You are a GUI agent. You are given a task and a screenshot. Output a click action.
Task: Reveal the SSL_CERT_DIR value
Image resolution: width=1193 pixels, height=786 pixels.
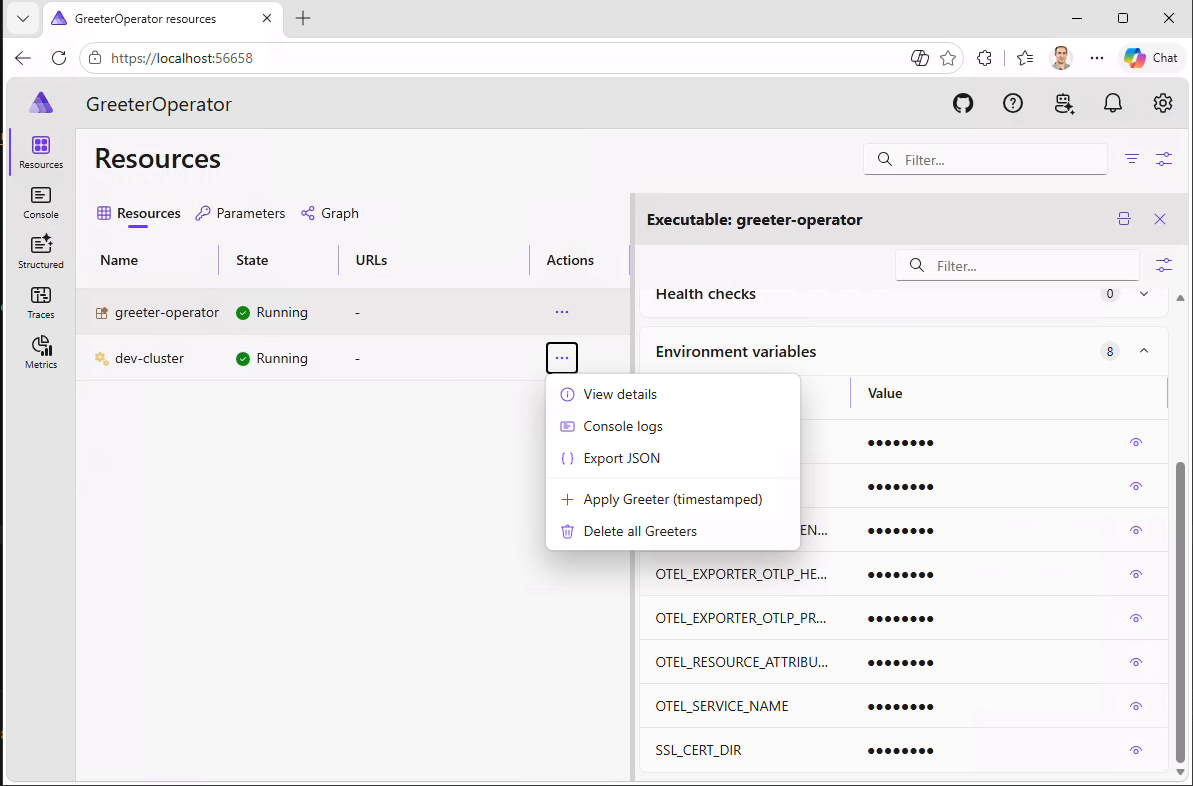1136,750
